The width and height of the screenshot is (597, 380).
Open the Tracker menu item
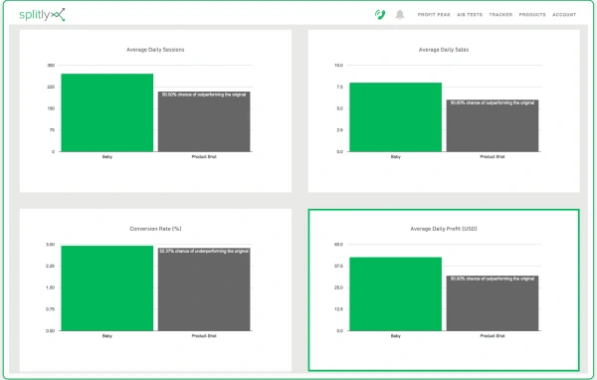pyautogui.click(x=500, y=14)
